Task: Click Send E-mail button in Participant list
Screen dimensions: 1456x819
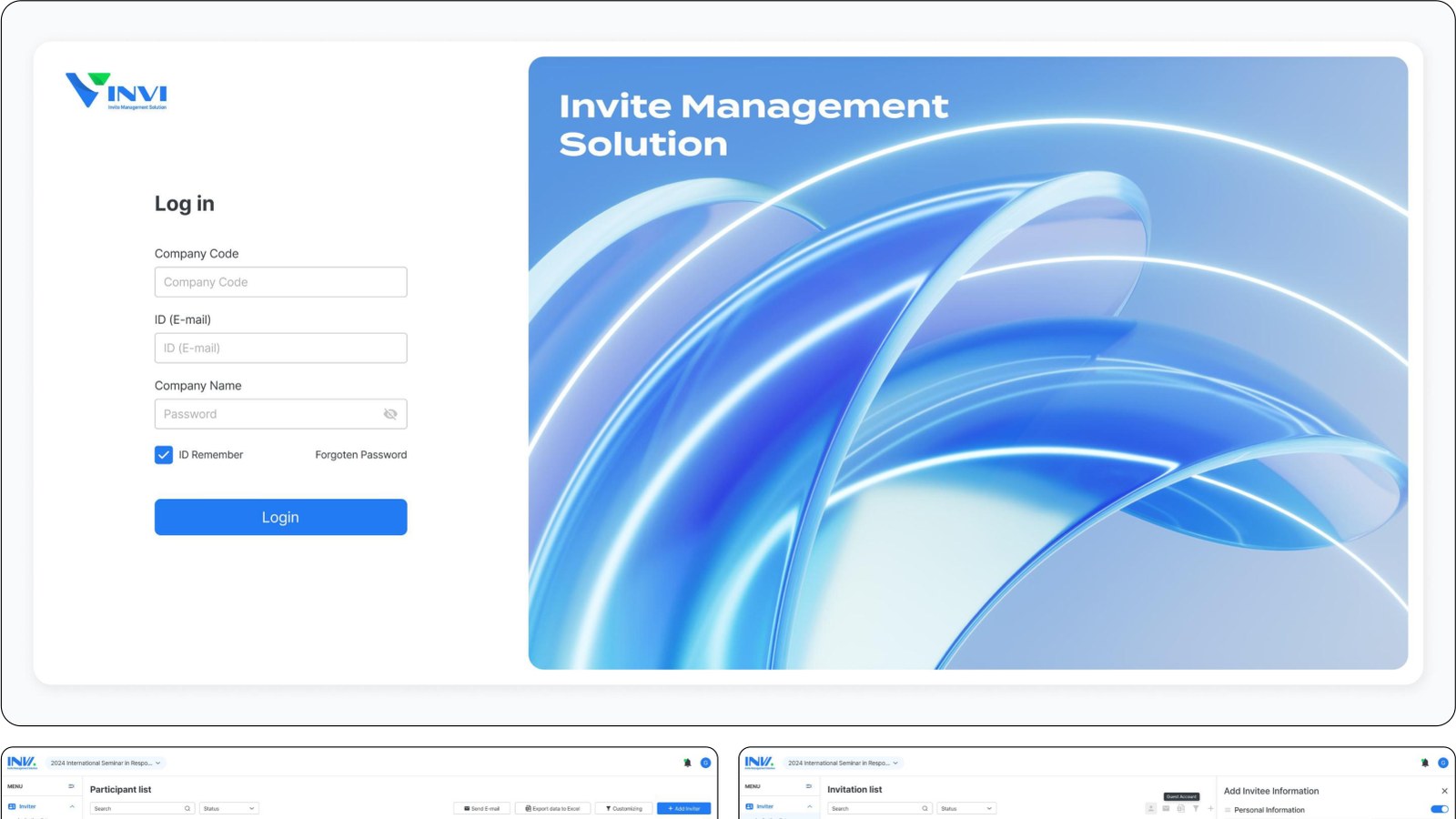Action: 482,808
